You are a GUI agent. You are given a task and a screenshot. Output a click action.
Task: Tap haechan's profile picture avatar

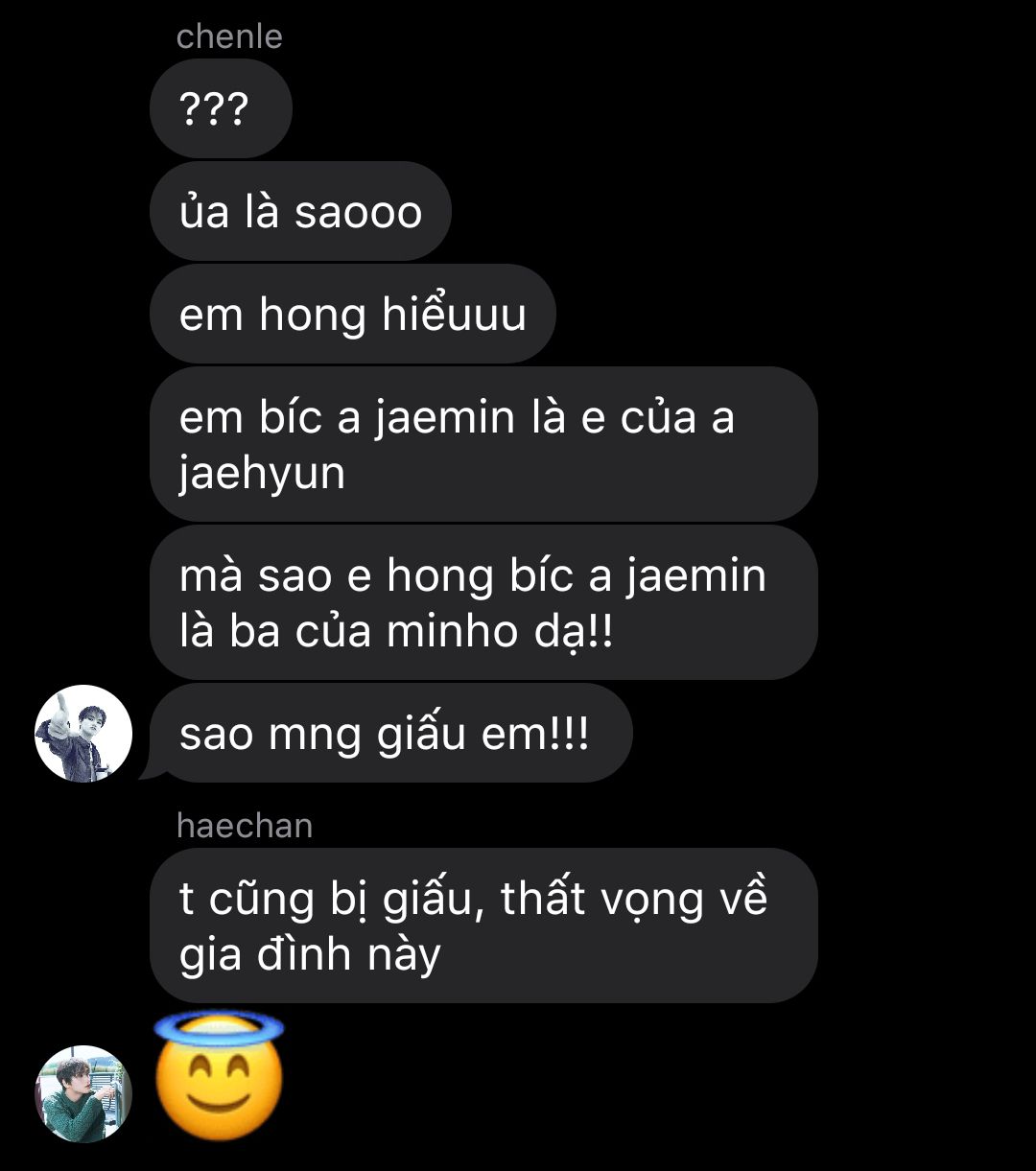83,1094
